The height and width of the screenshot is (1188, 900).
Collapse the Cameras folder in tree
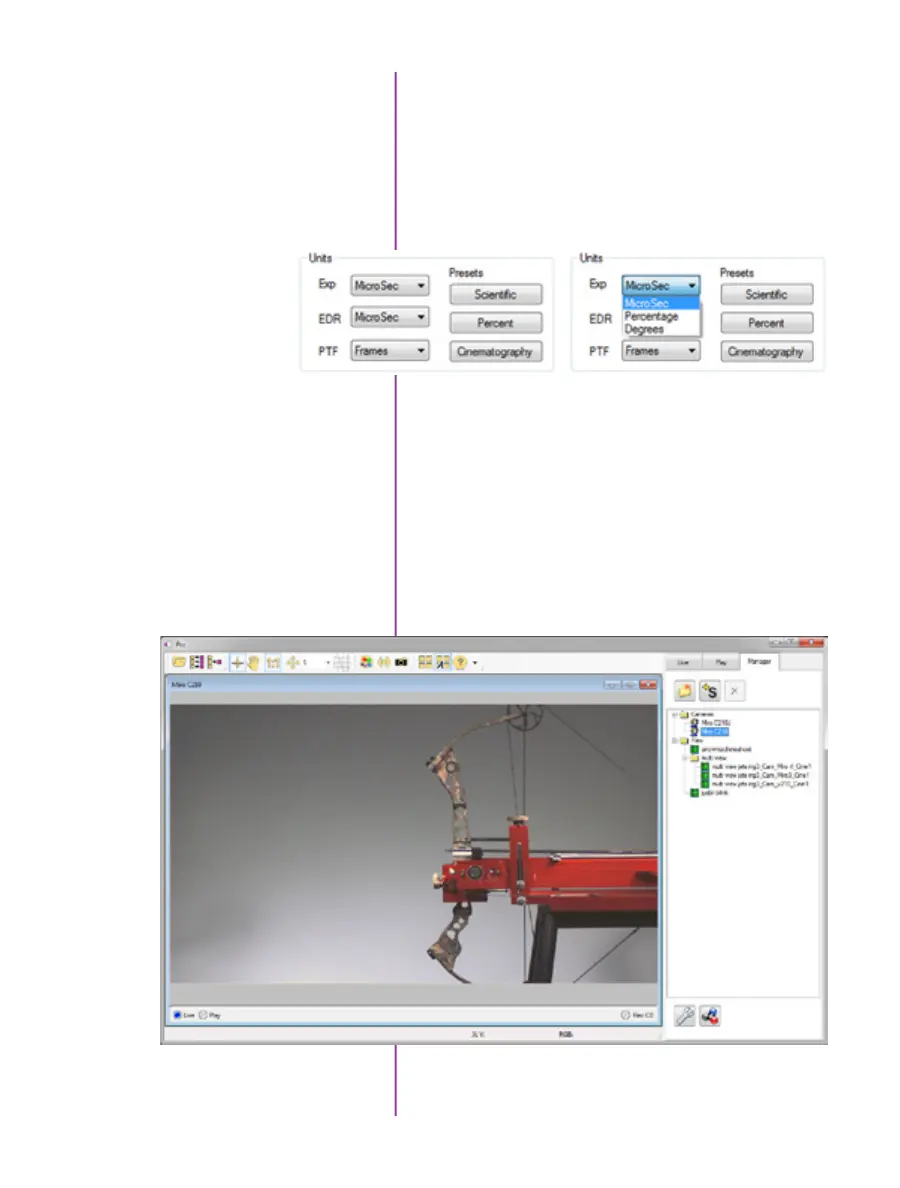click(x=675, y=714)
